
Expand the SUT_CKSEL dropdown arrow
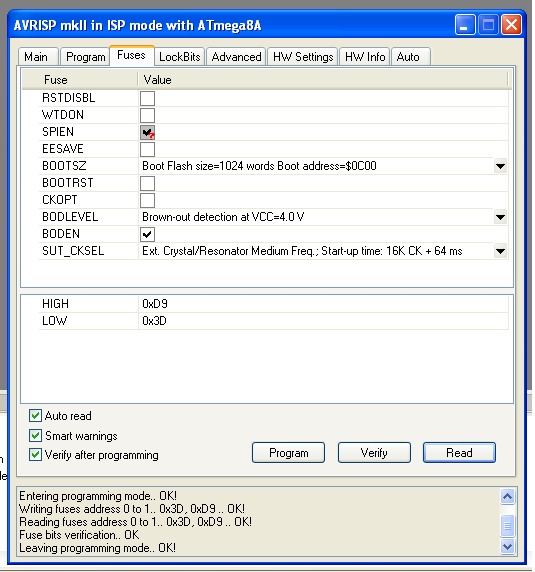tap(500, 251)
